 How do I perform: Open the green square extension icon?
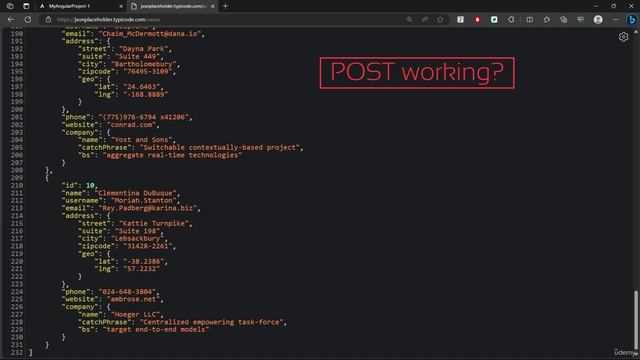tap(494, 20)
